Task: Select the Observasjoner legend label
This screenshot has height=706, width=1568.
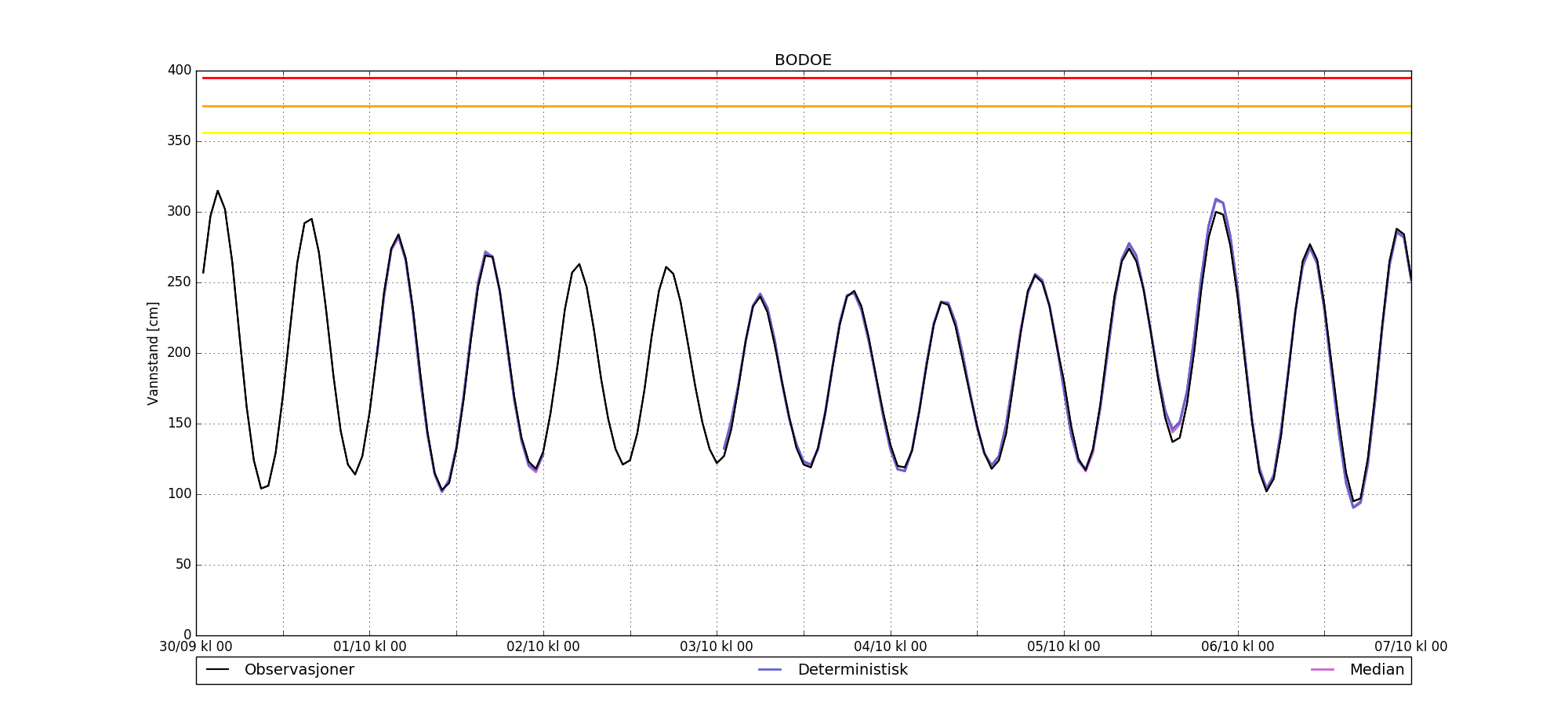Action: pyautogui.click(x=299, y=670)
